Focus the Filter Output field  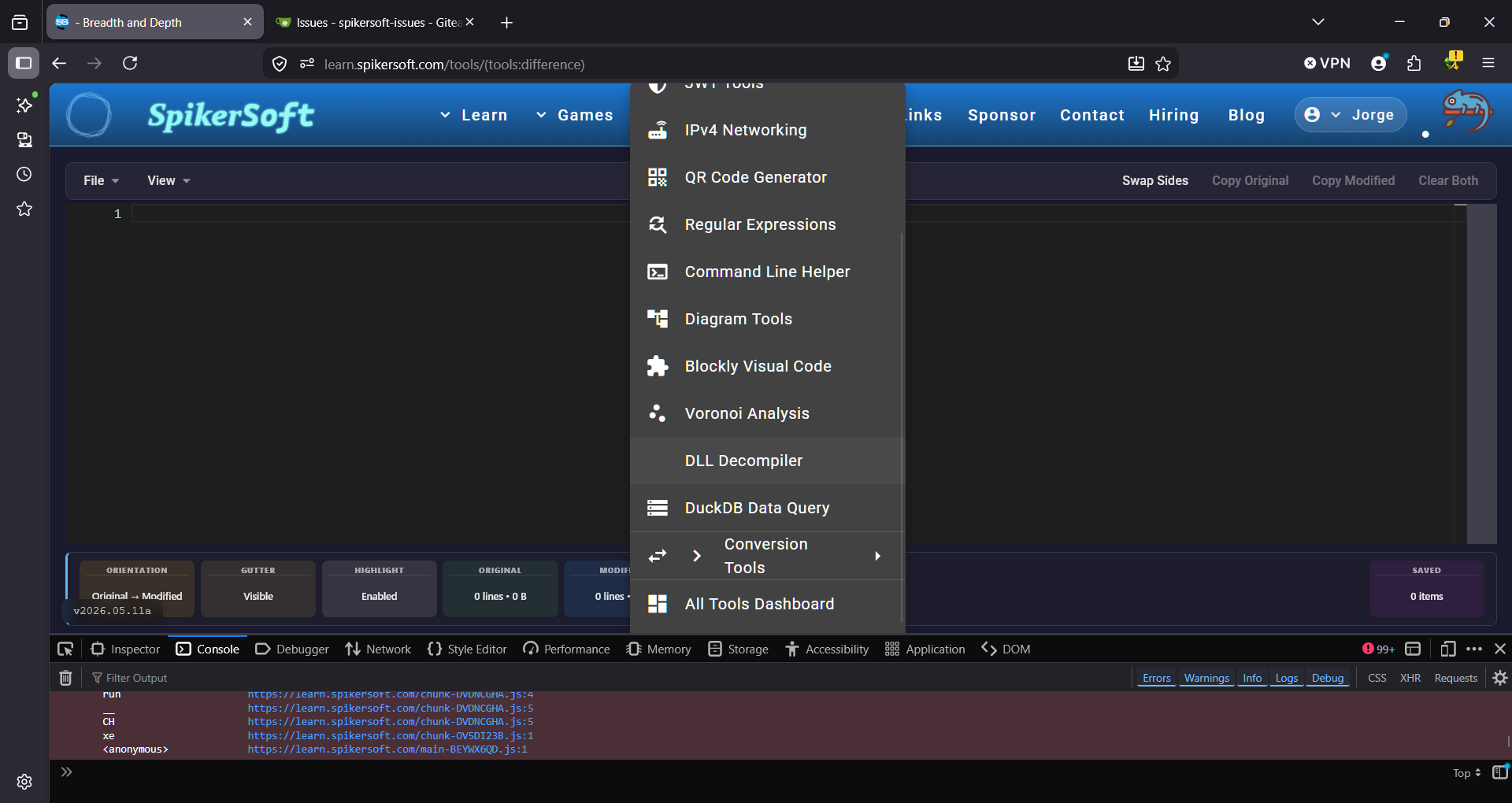tap(608, 678)
